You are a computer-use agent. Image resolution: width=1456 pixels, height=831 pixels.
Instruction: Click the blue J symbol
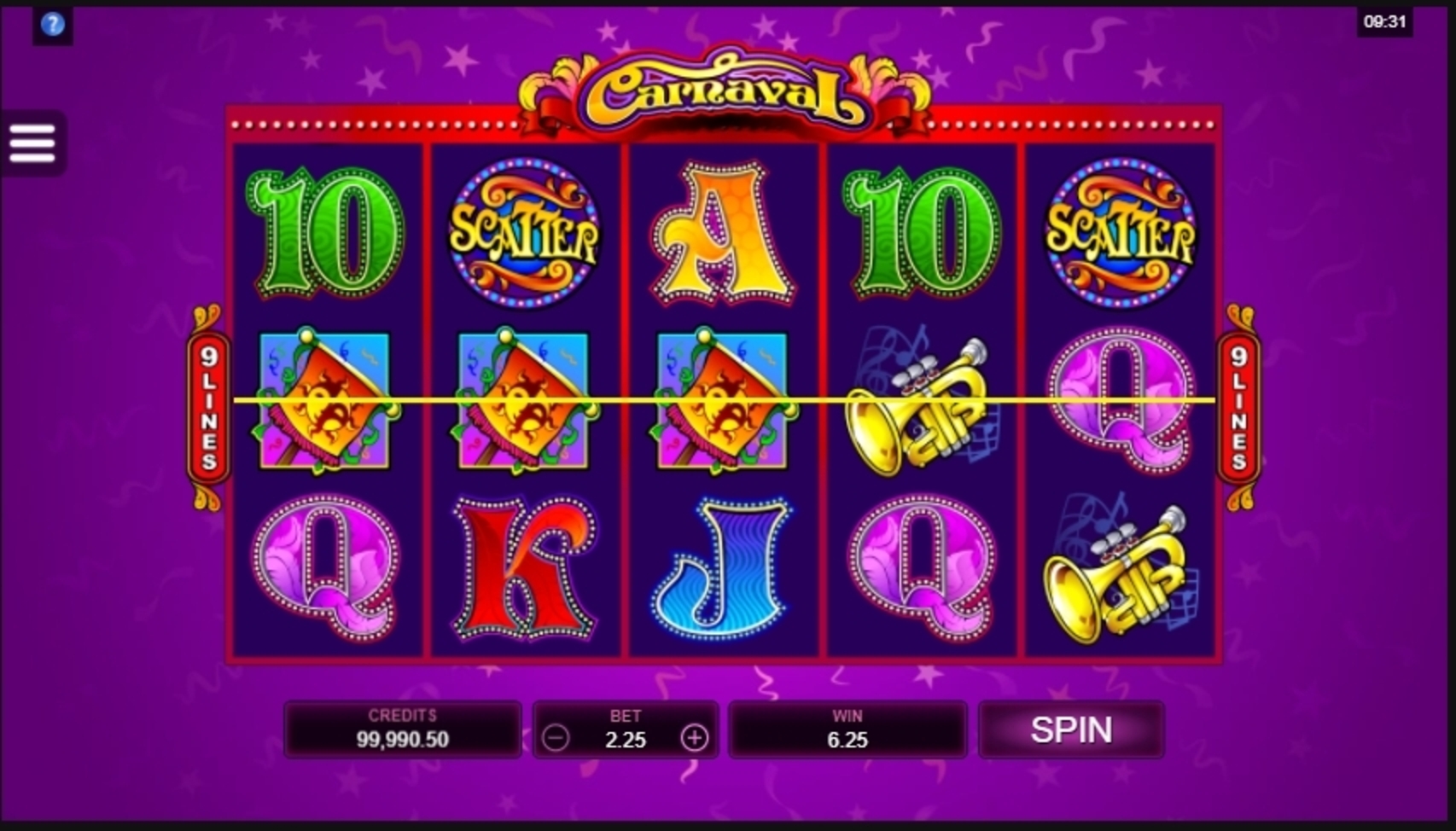coord(722,568)
